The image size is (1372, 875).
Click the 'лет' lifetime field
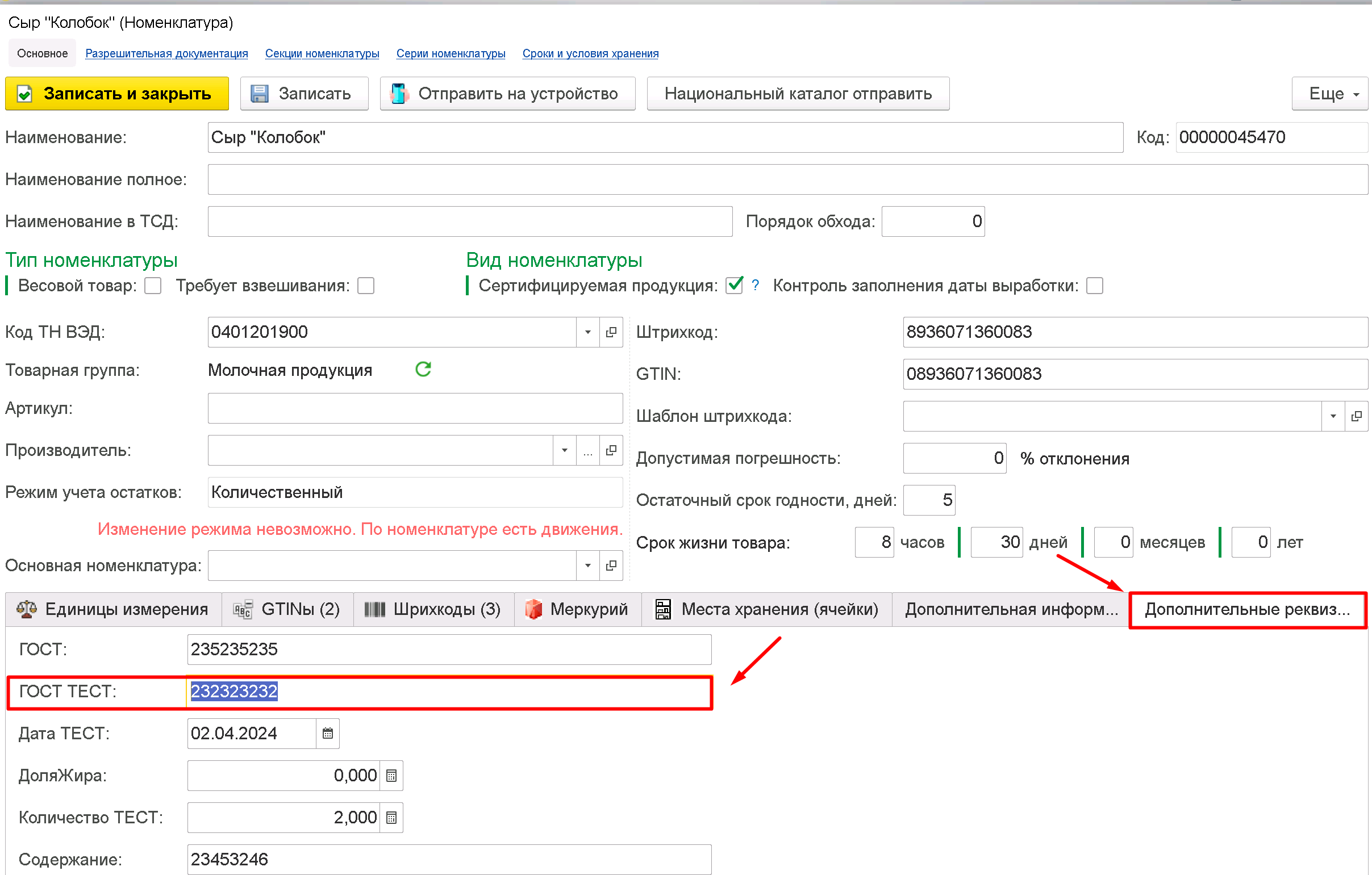tap(1251, 542)
